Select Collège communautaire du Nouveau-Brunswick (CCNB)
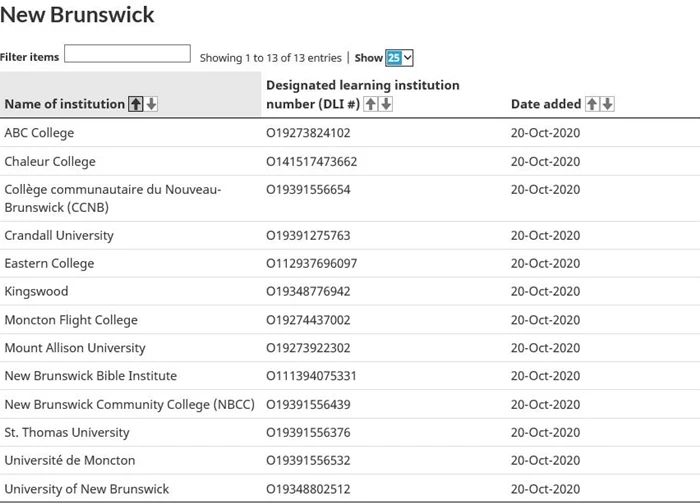The width and height of the screenshot is (700, 504). pos(112,199)
